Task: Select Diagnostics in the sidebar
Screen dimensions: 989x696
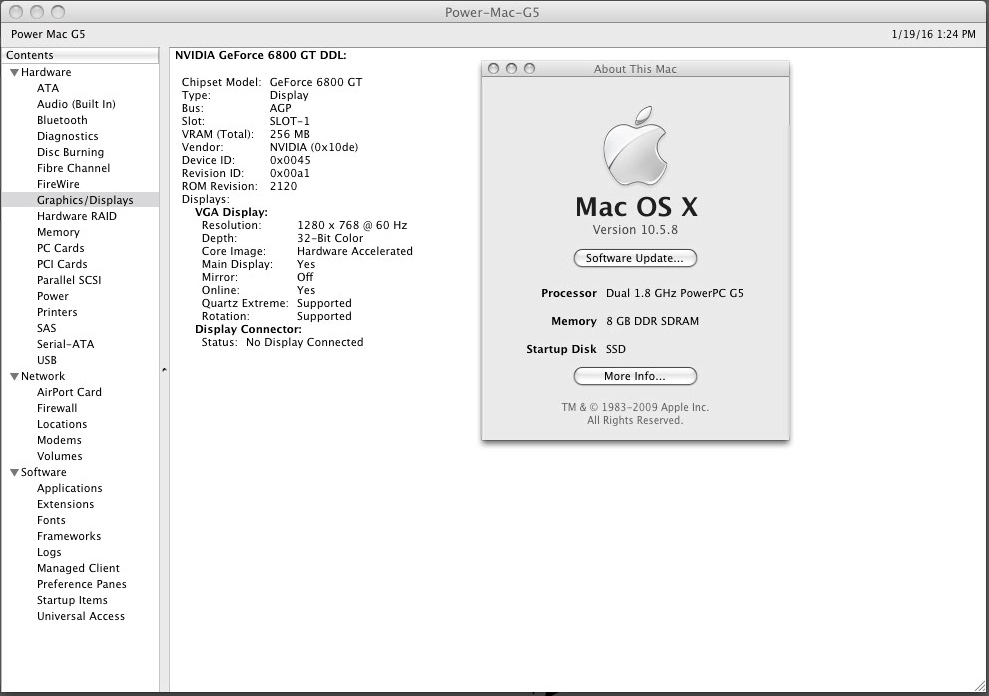Action: coord(67,136)
